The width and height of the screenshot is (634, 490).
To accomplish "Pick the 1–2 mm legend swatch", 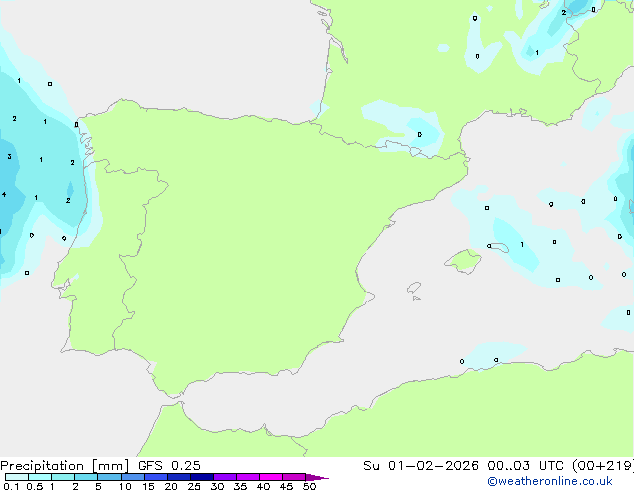I will [63, 477].
